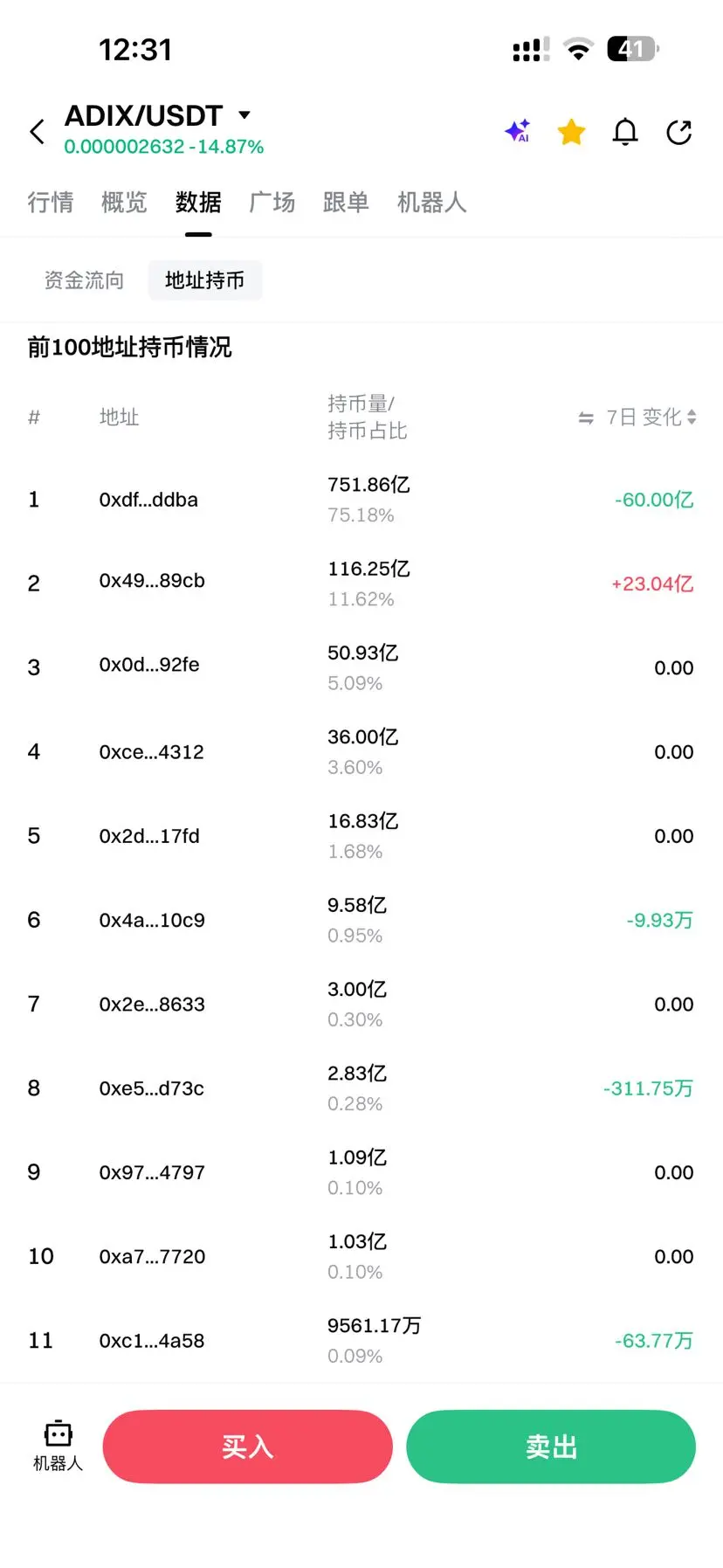
Task: Switch to 概览 tab
Action: [124, 203]
